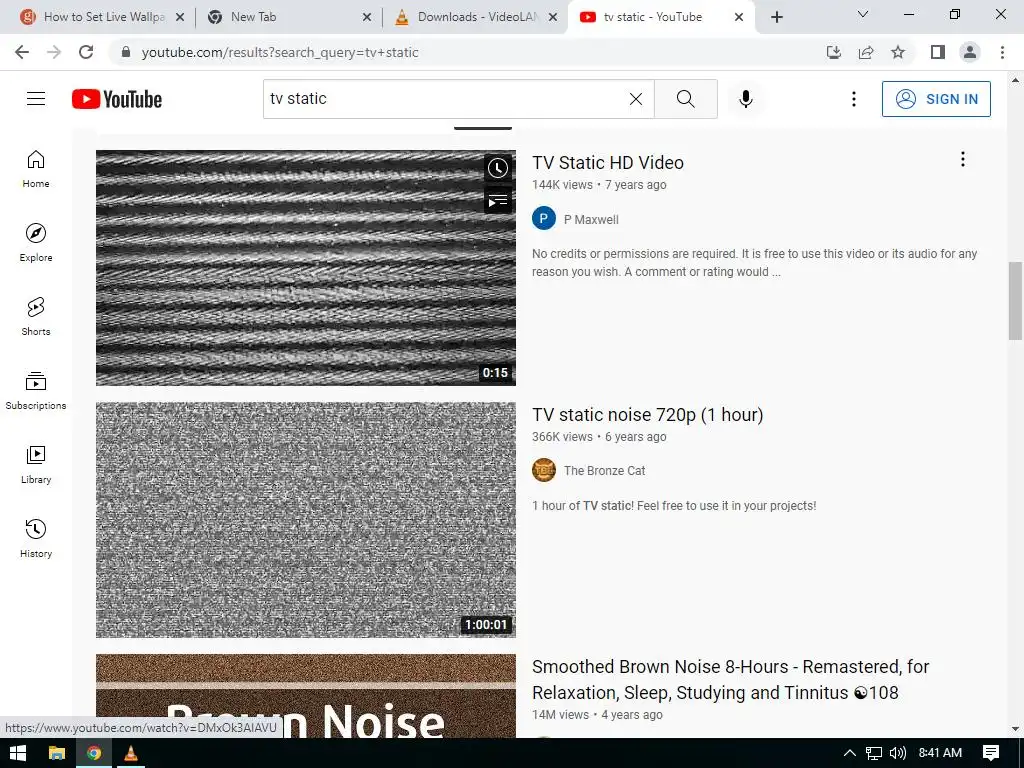Screen dimensions: 1024x768
Task: Close the Downloads - VideoLAN tab
Action: point(553,18)
